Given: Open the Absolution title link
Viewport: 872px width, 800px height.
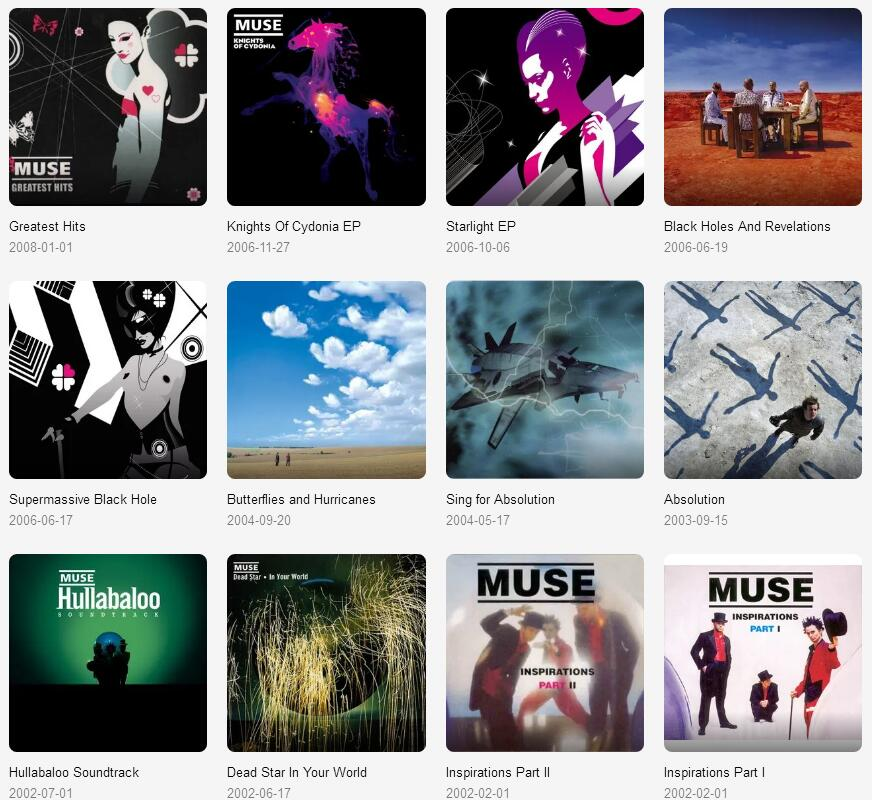Looking at the screenshot, I should point(694,499).
